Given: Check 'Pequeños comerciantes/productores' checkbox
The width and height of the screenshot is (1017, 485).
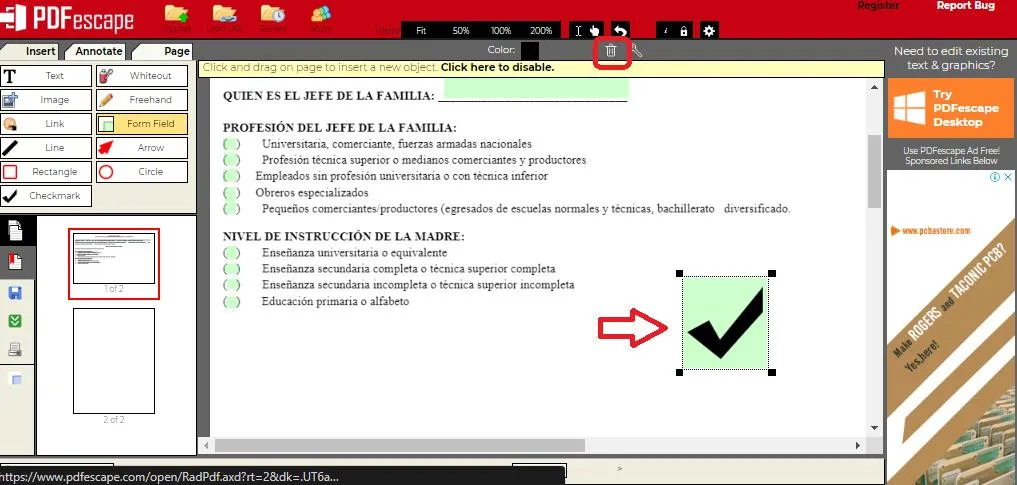Looking at the screenshot, I should click(232, 209).
